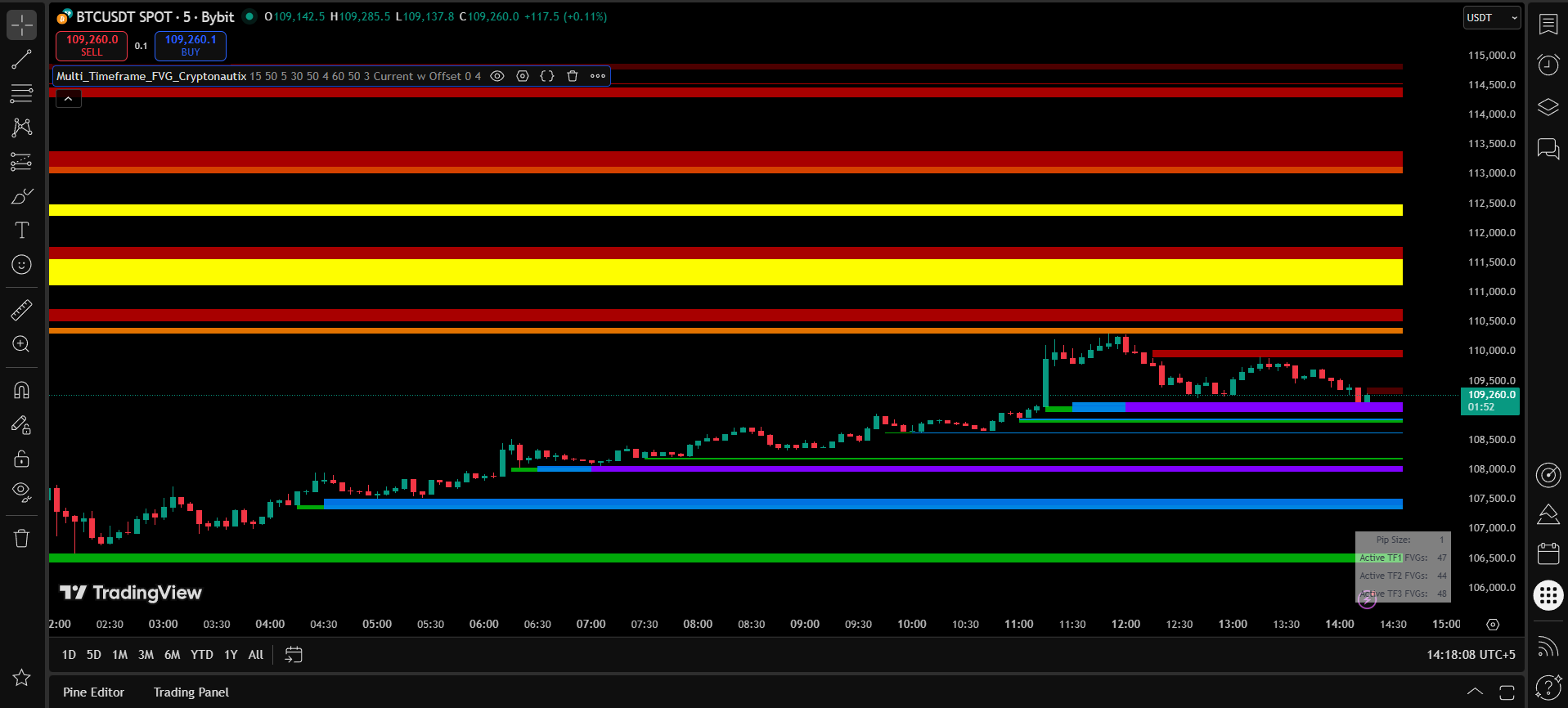
Task: Open the watchlist panel icon
Action: pyautogui.click(x=1548, y=25)
